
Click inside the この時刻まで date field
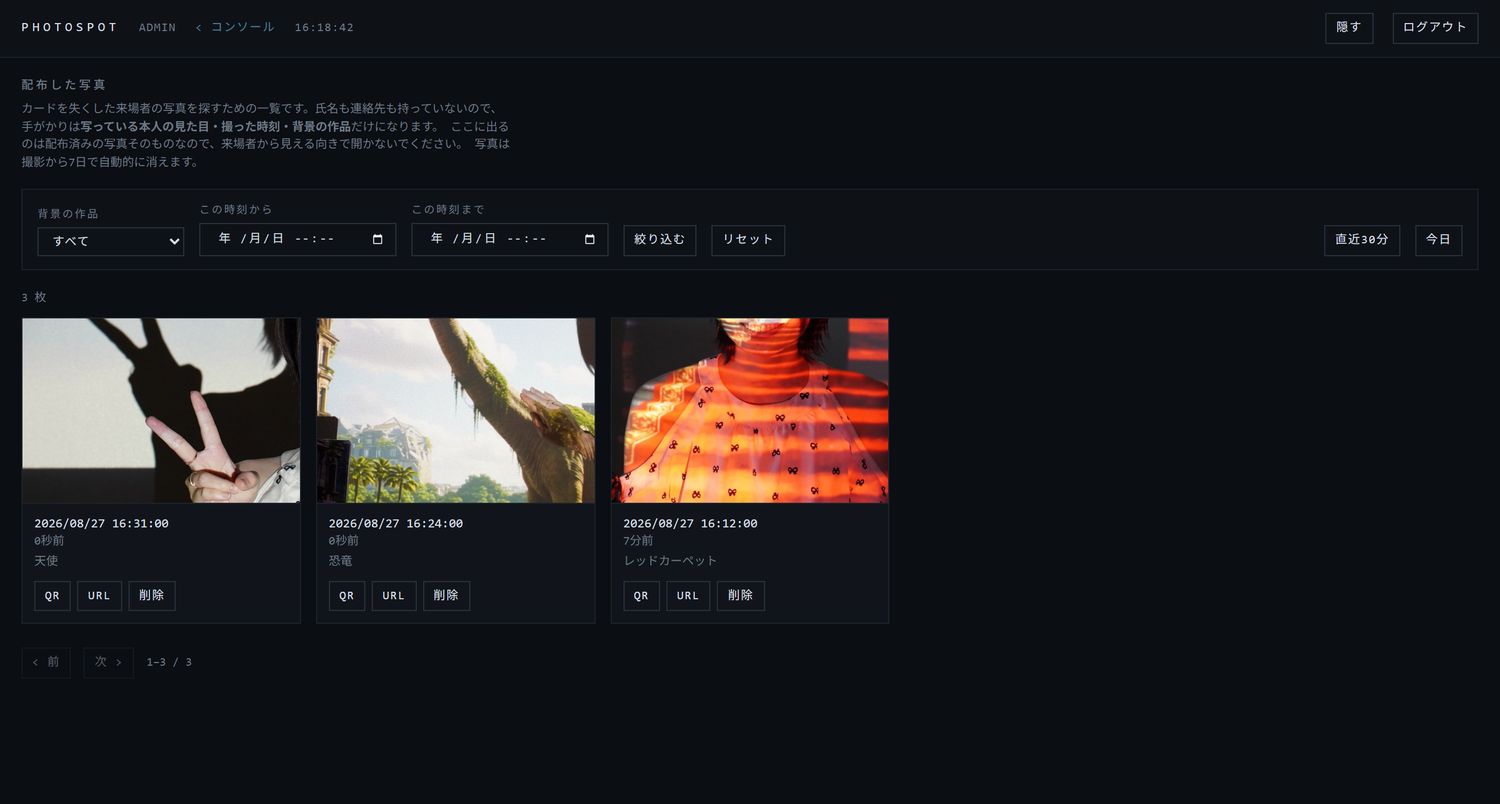click(510, 239)
